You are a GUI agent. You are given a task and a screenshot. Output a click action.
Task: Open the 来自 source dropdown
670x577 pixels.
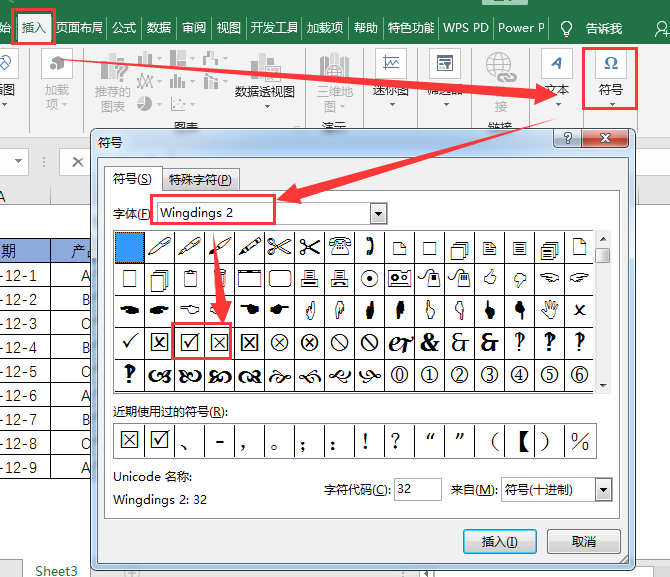click(x=603, y=490)
